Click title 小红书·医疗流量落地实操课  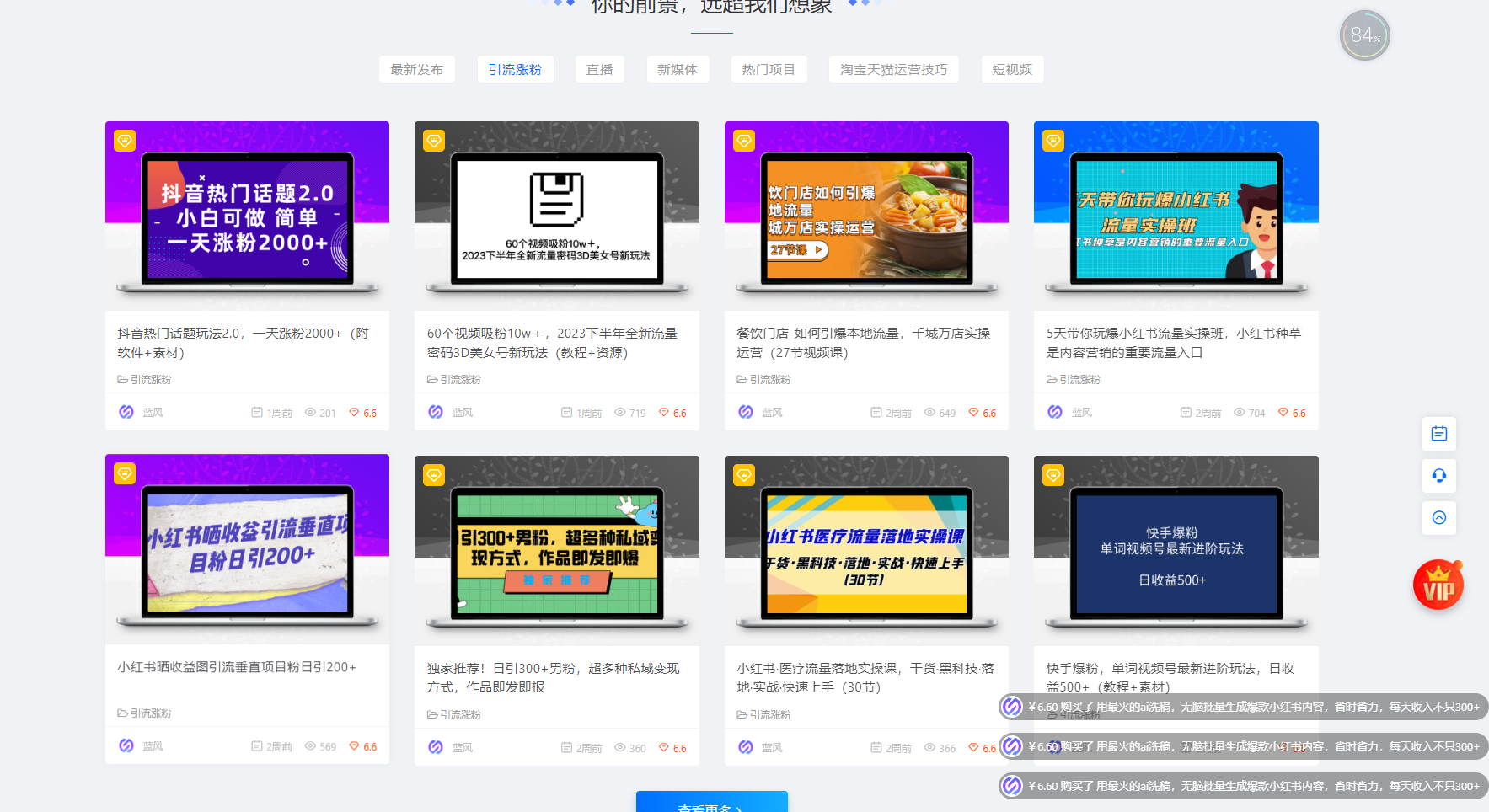(865, 678)
